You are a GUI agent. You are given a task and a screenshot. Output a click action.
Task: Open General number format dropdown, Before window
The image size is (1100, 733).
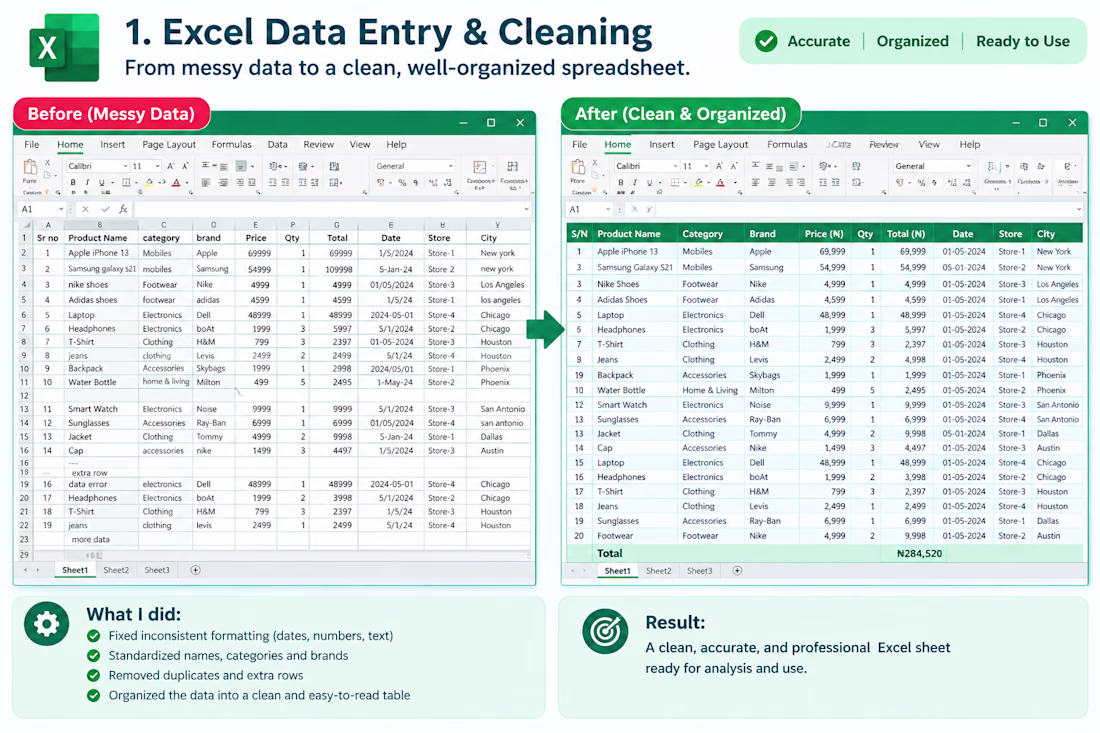pos(450,166)
